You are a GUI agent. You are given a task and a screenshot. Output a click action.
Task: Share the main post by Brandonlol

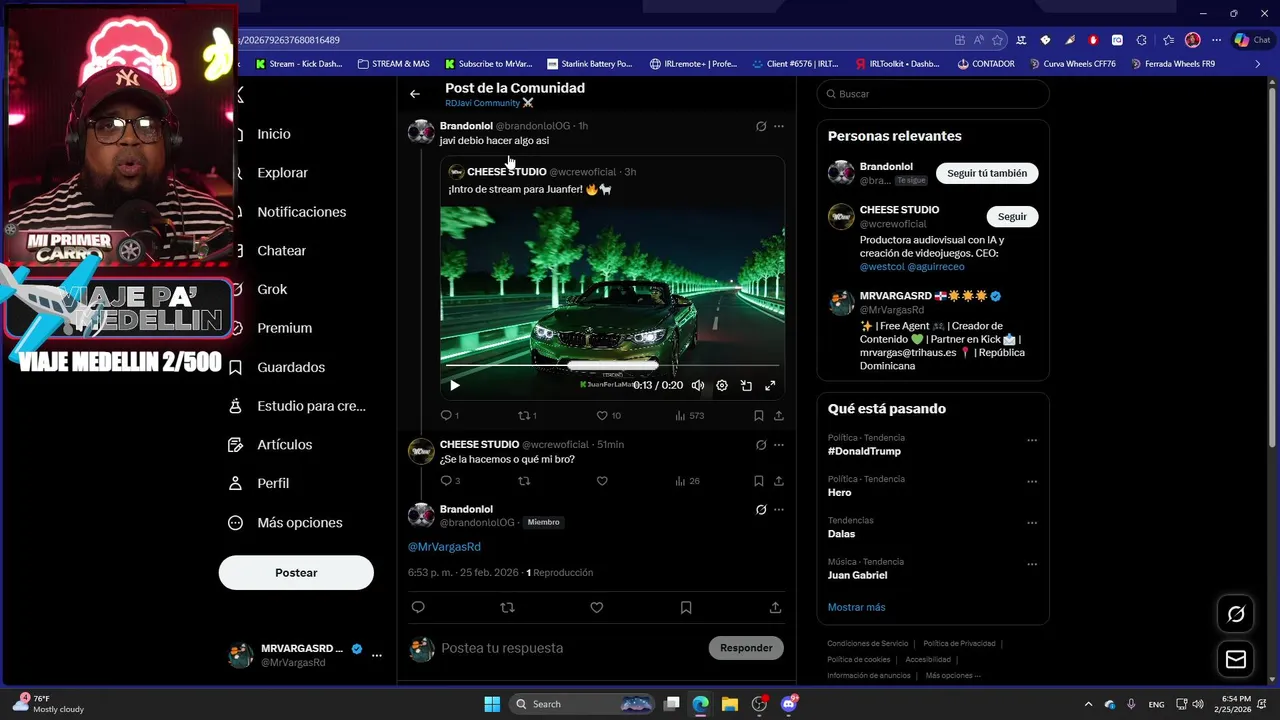(x=775, y=607)
